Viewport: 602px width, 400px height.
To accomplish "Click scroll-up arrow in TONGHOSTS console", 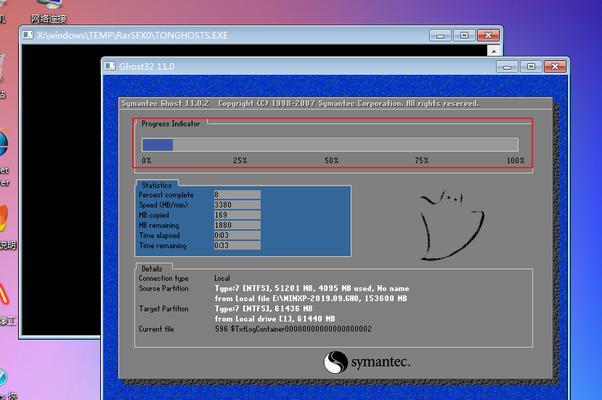I will [494, 51].
